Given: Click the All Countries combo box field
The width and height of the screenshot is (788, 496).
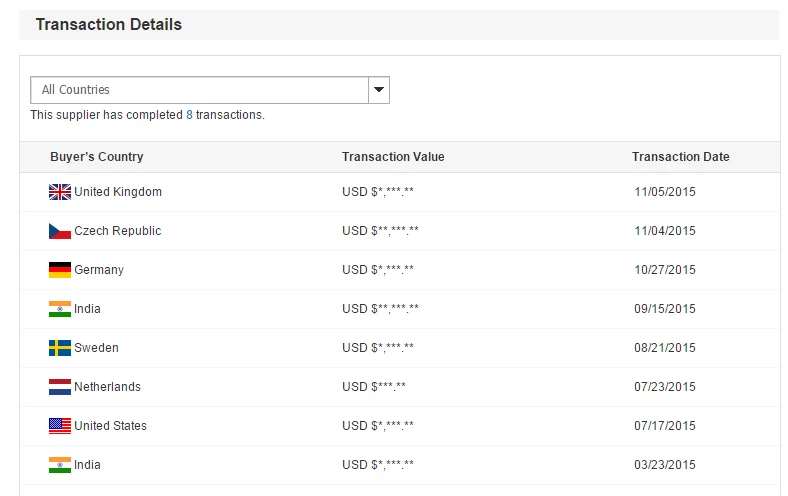Looking at the screenshot, I should pos(210,90).
